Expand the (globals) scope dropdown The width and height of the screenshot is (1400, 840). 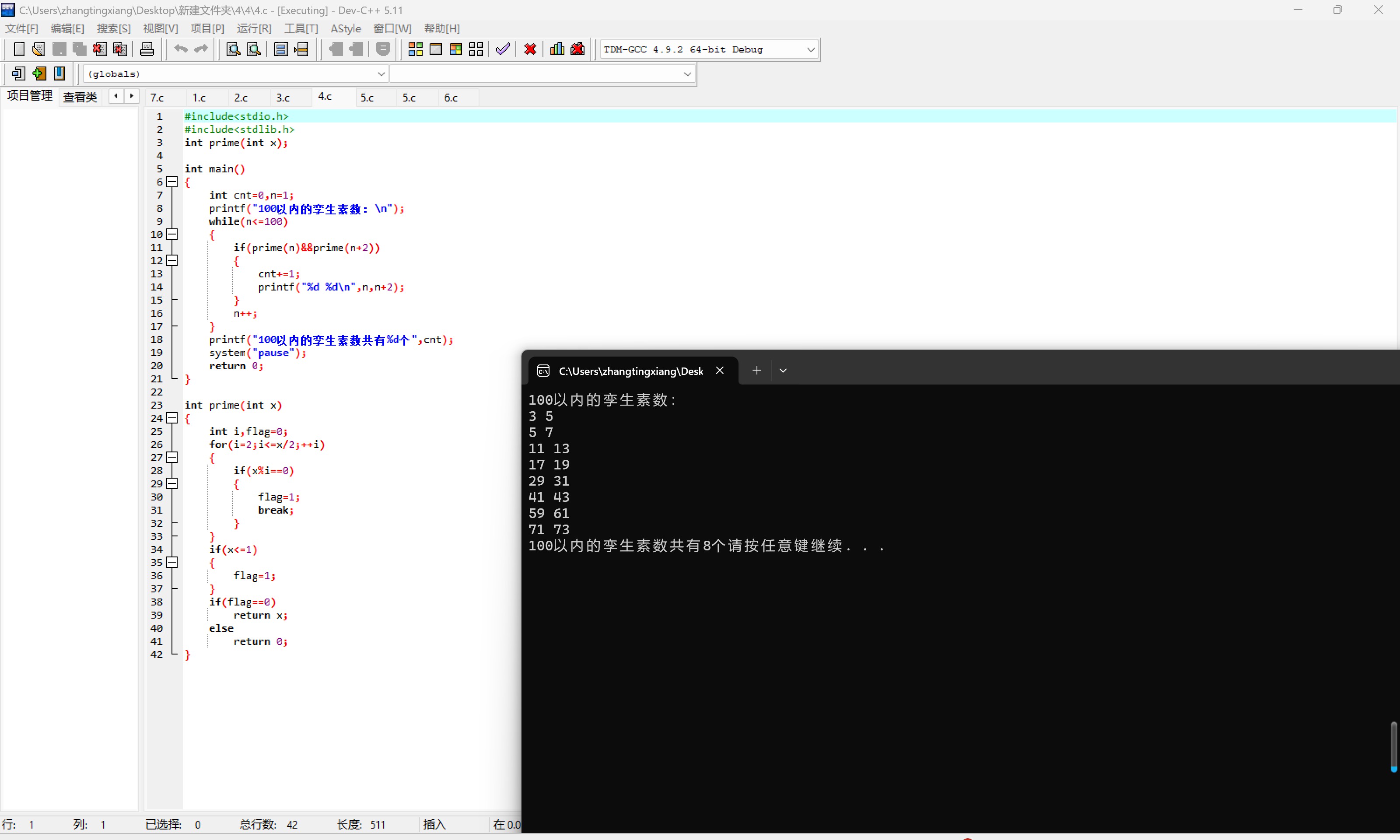[381, 74]
